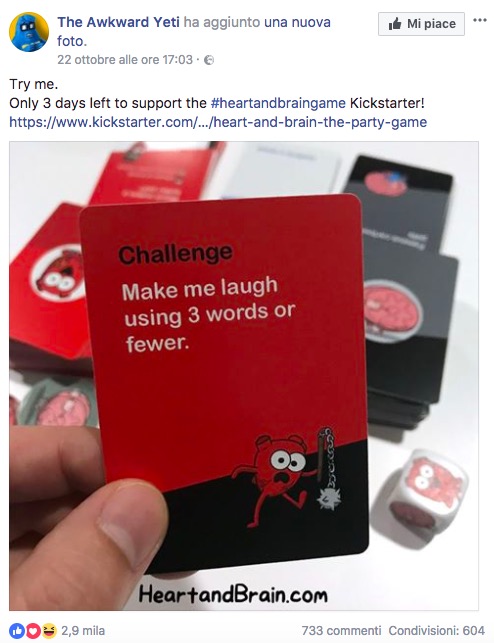The image size is (494, 643).
Task: Click the post timestamp 22 ottobre
Action: [125, 60]
